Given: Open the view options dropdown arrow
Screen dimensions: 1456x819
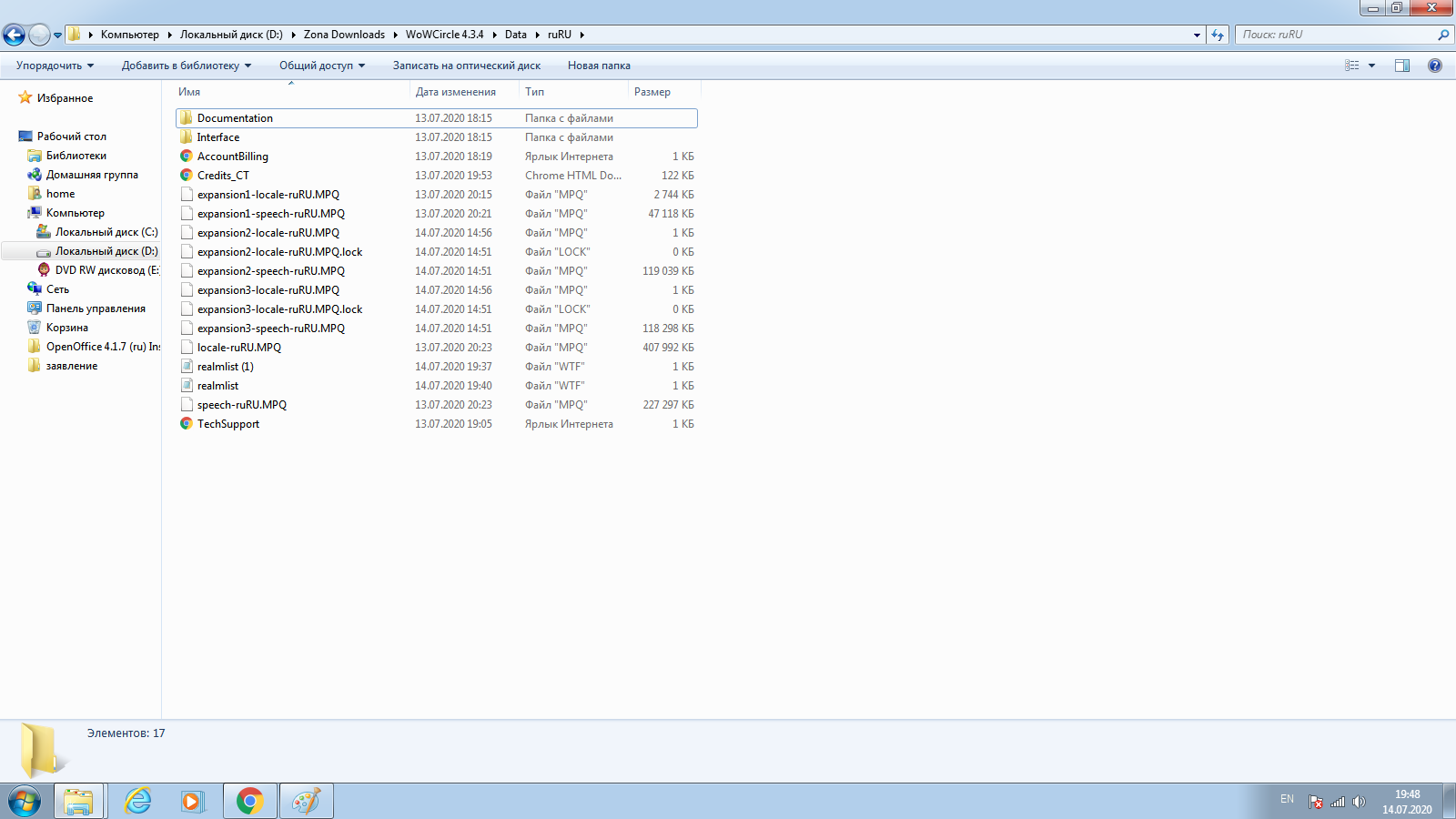Looking at the screenshot, I should (1371, 66).
